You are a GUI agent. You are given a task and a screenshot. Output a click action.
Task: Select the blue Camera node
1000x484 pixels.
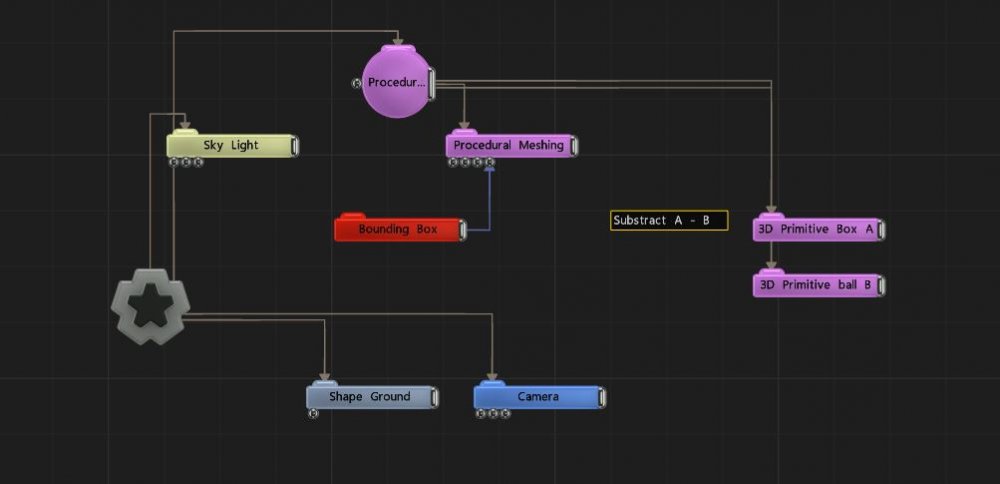pyautogui.click(x=537, y=398)
